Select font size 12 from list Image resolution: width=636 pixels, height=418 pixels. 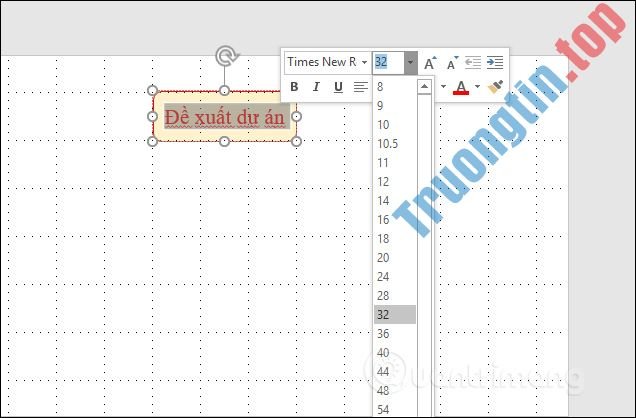tap(395, 182)
